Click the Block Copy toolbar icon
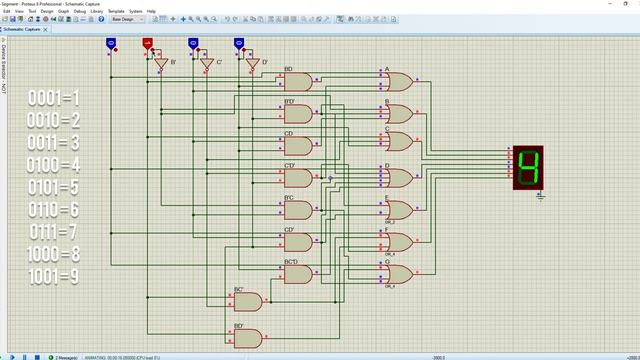The width and height of the screenshot is (640, 360). coord(271,19)
